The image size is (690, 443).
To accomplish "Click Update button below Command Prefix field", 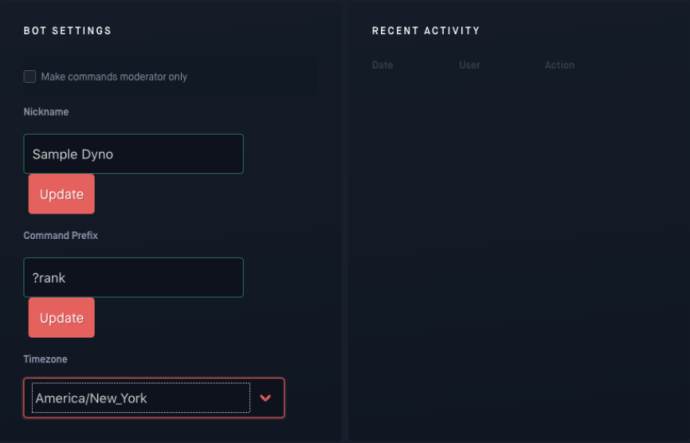I will (x=62, y=318).
